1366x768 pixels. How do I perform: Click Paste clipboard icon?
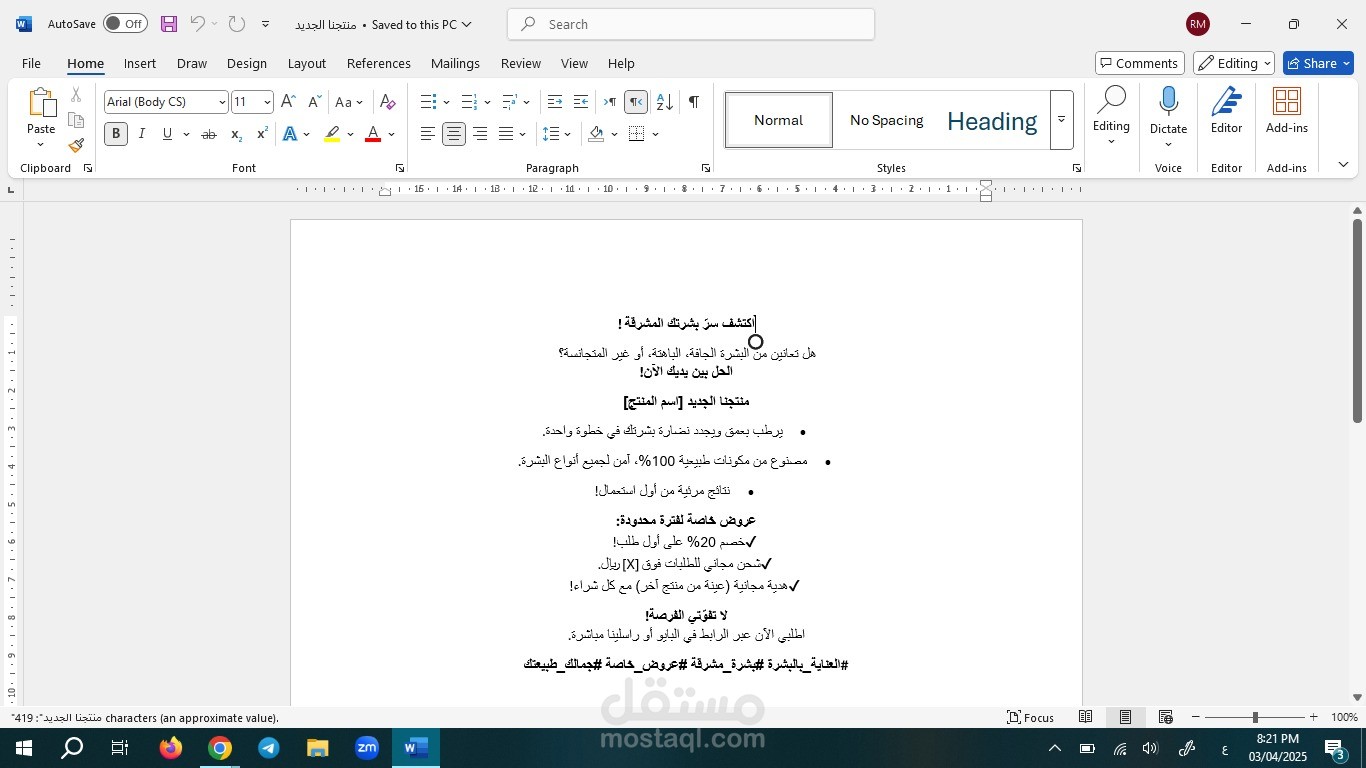(x=41, y=103)
